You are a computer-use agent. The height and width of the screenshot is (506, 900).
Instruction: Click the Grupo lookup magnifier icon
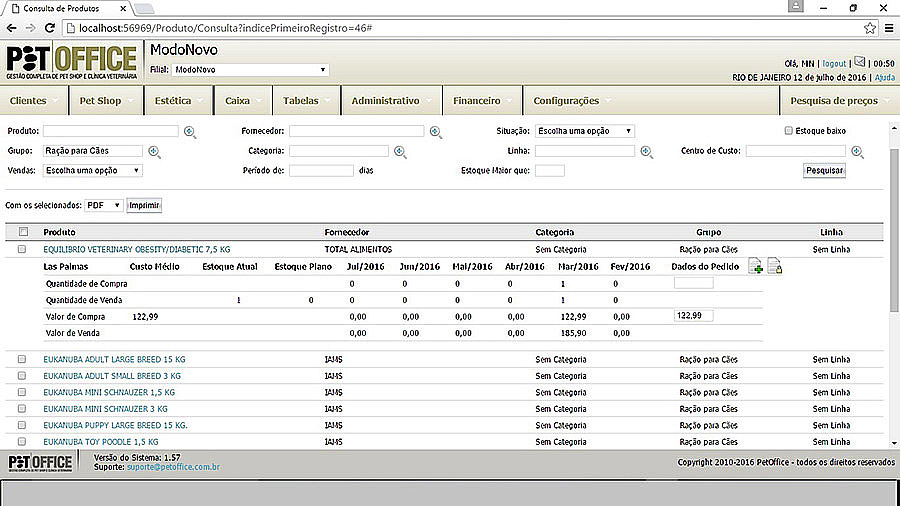pyautogui.click(x=154, y=152)
